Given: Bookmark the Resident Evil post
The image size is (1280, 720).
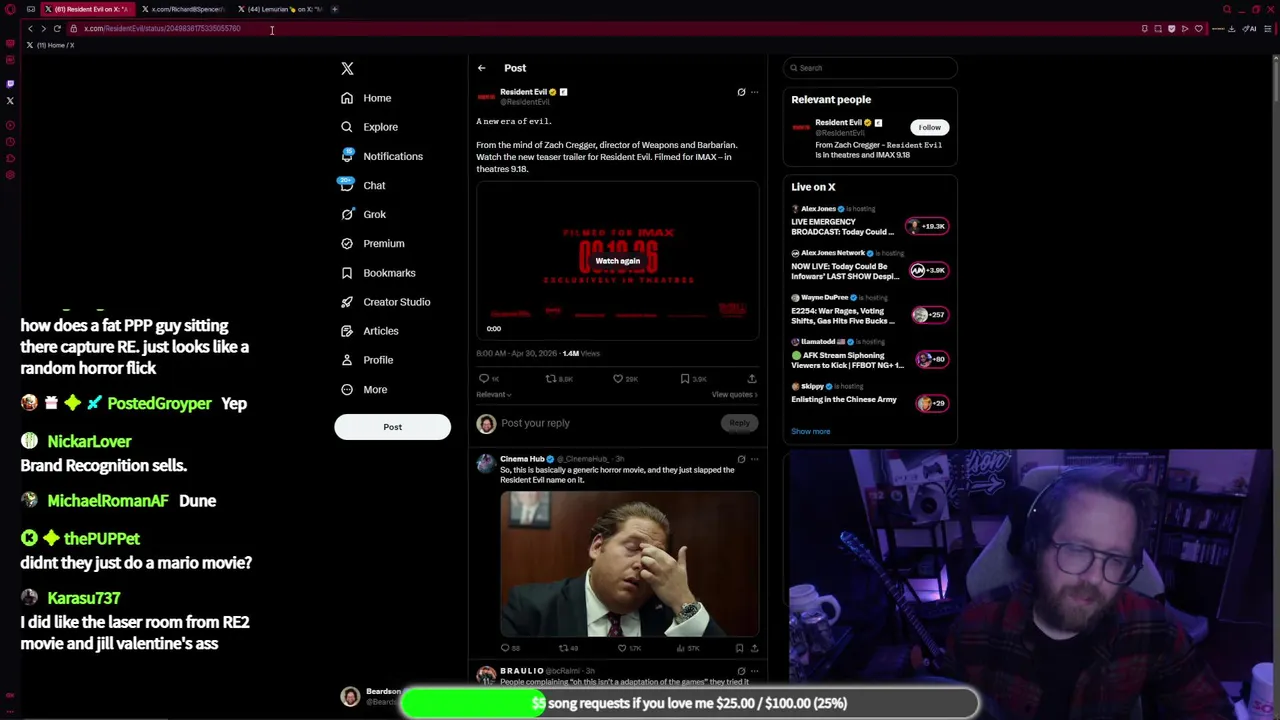Looking at the screenshot, I should (x=685, y=379).
